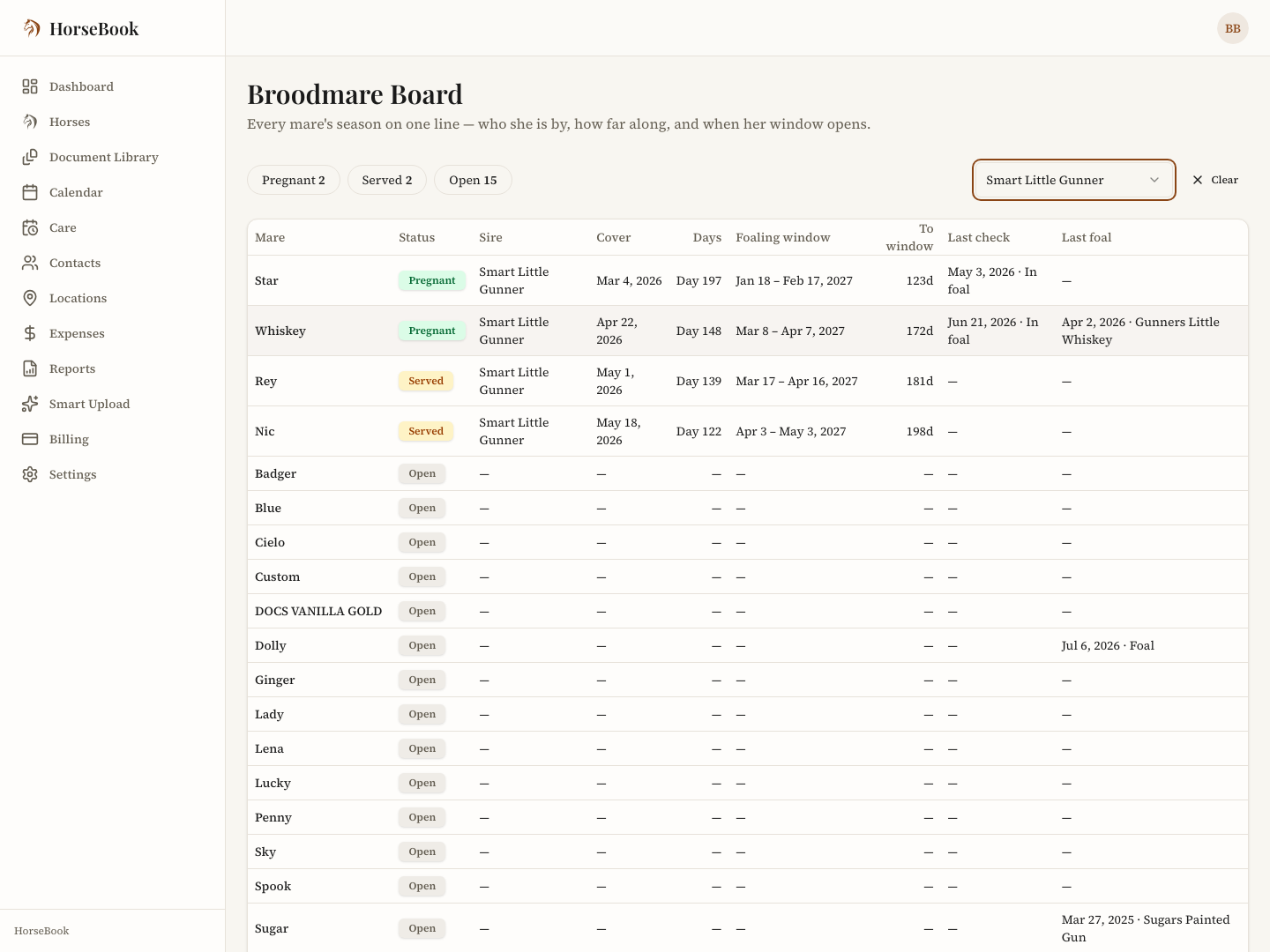Viewport: 1270px width, 952px height.
Task: Click the Document Library copy icon
Action: coord(30,157)
